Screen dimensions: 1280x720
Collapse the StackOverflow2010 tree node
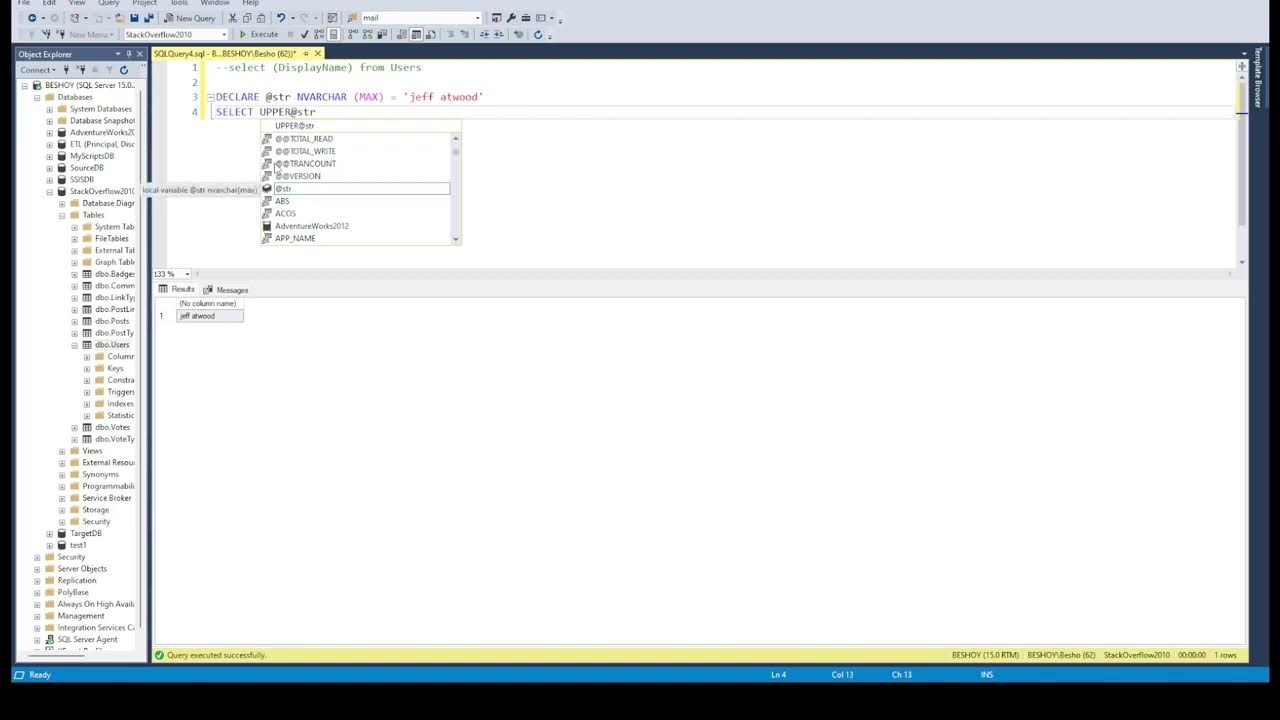tap(50, 192)
